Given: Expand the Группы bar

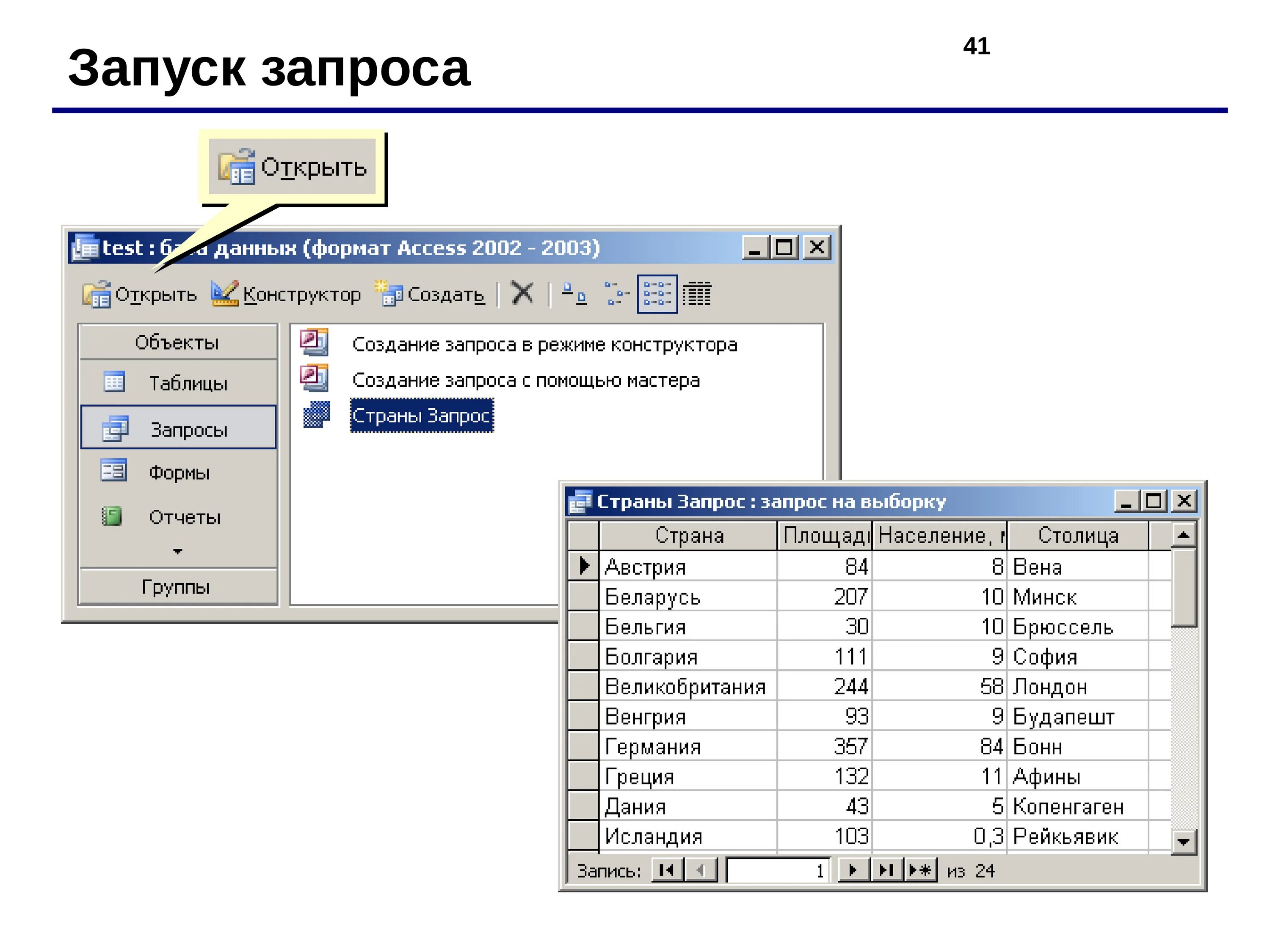Looking at the screenshot, I should pos(176,586).
